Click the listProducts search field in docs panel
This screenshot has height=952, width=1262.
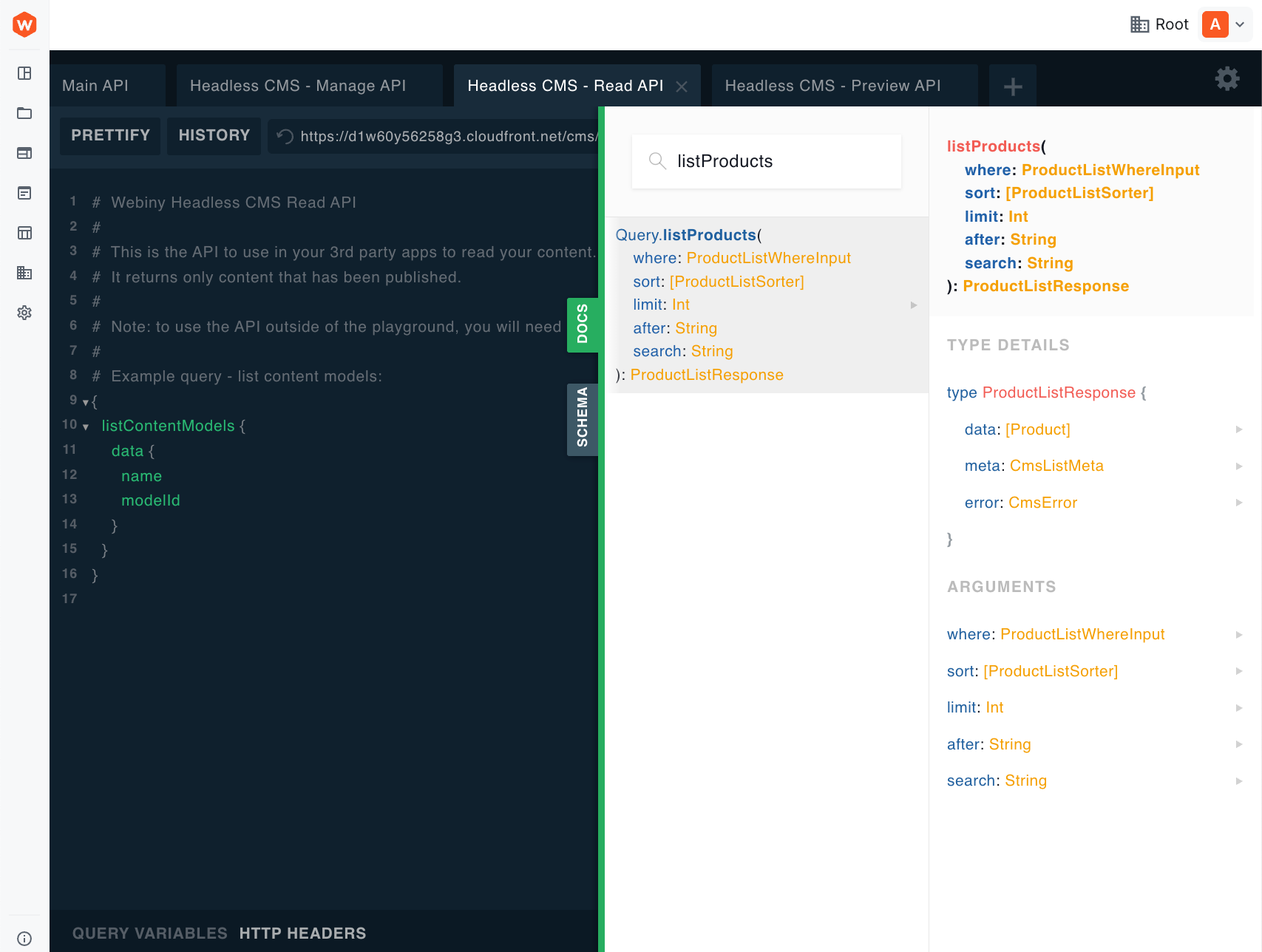pos(766,161)
